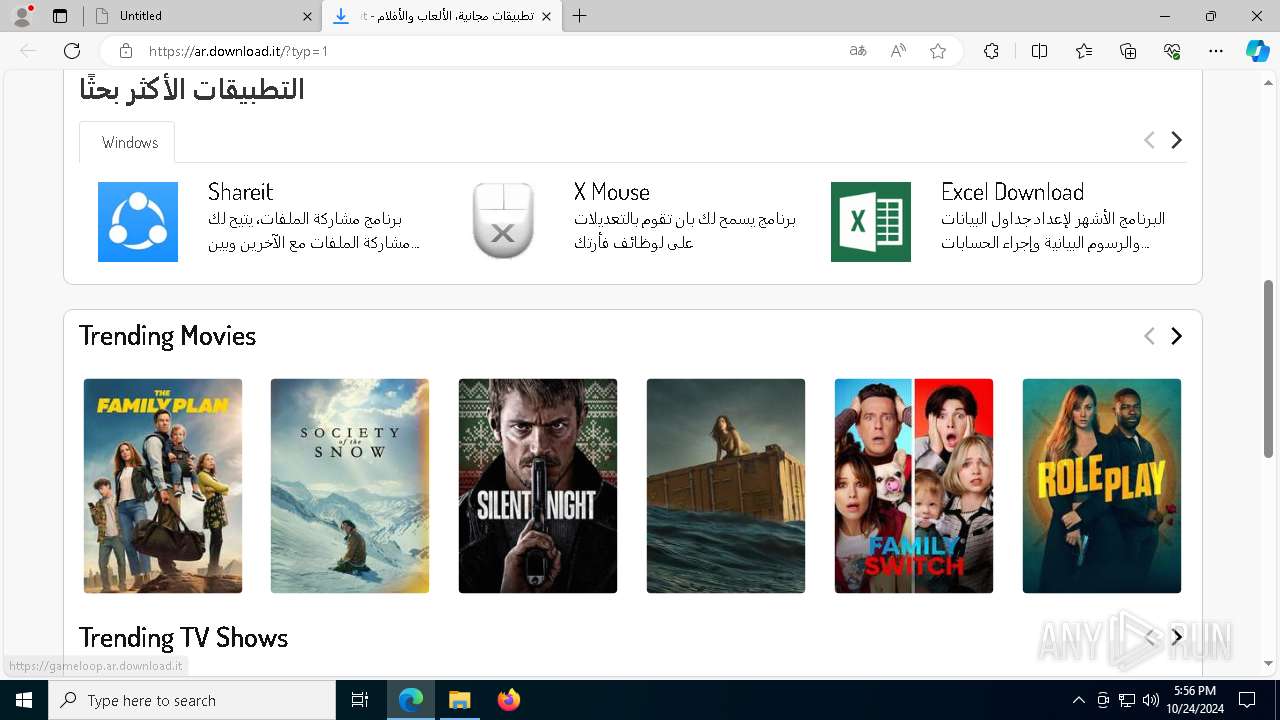Show previous Trending Movies
This screenshot has width=1280, height=720.
click(x=1149, y=336)
